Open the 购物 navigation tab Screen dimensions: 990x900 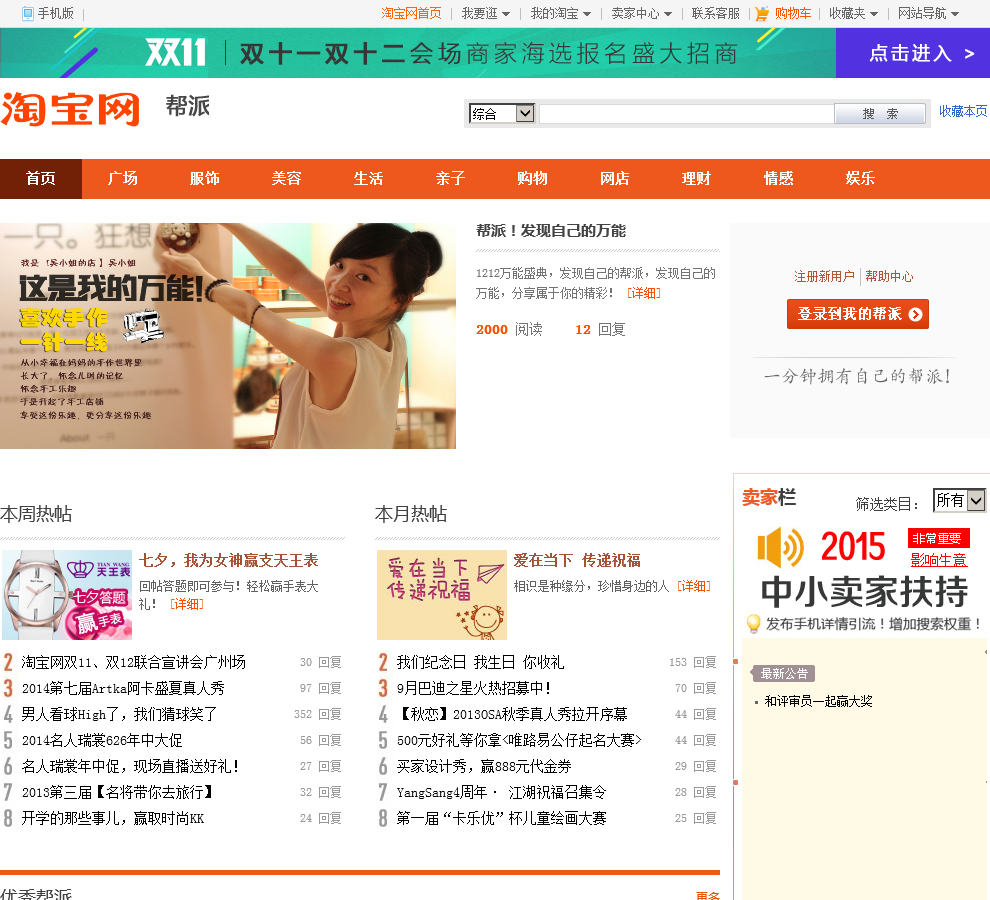pos(533,179)
